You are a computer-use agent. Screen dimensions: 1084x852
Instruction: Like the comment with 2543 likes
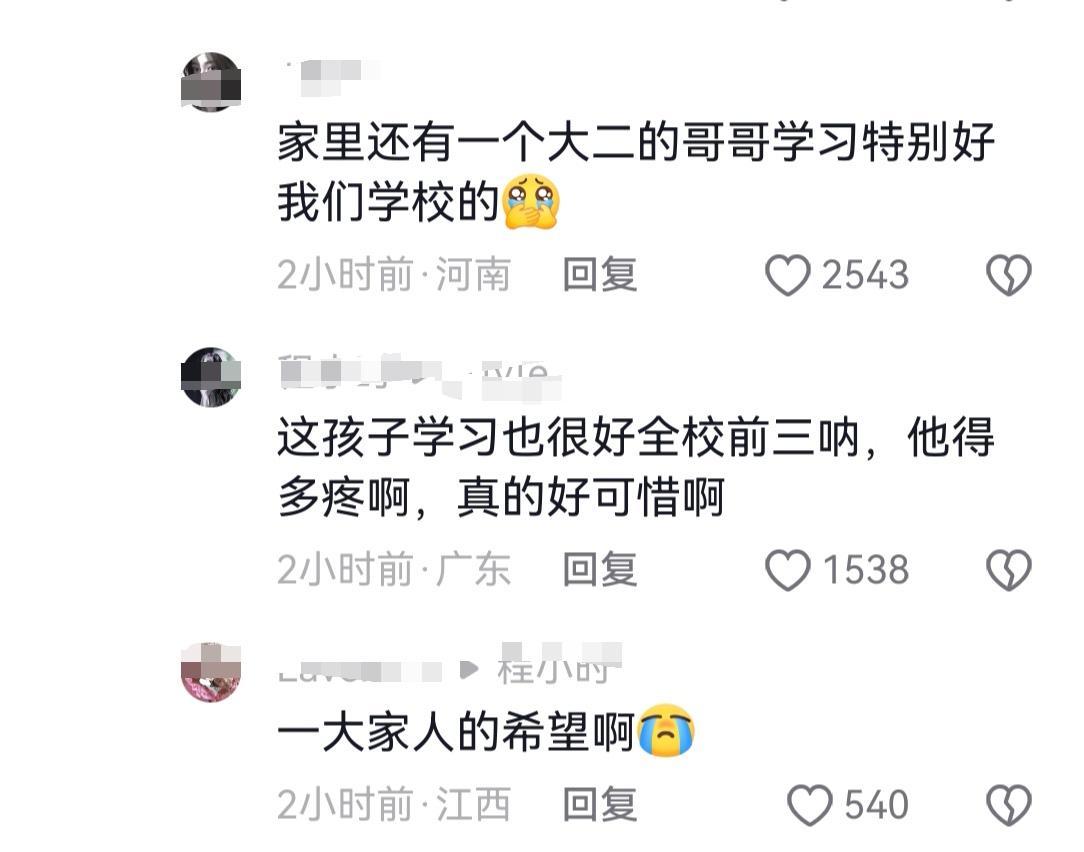tap(787, 275)
